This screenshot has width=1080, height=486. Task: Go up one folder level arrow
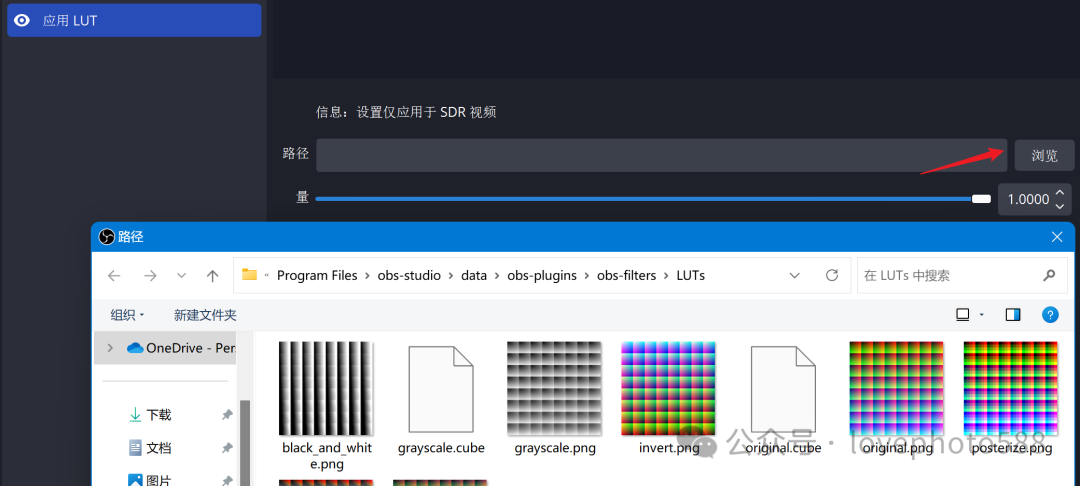(x=212, y=275)
